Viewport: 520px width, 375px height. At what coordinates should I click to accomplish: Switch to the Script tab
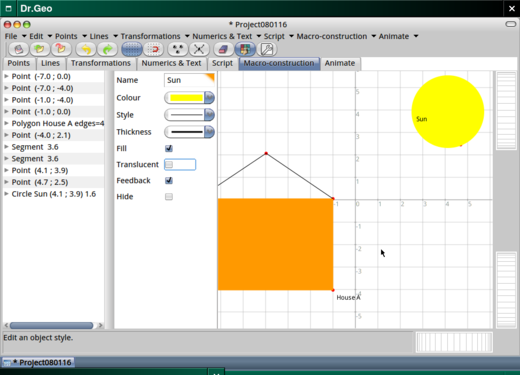(x=222, y=63)
